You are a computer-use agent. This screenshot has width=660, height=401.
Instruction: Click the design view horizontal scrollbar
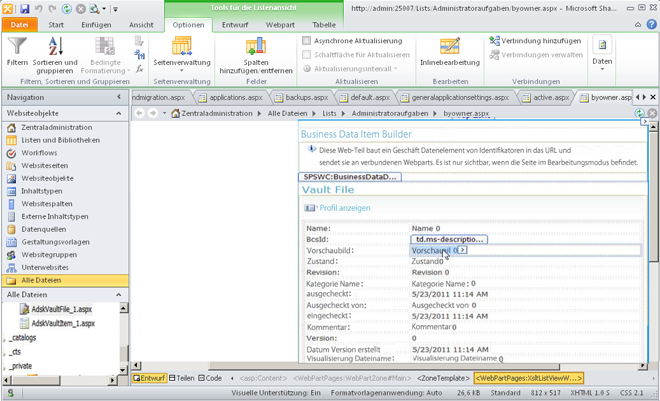pos(387,366)
